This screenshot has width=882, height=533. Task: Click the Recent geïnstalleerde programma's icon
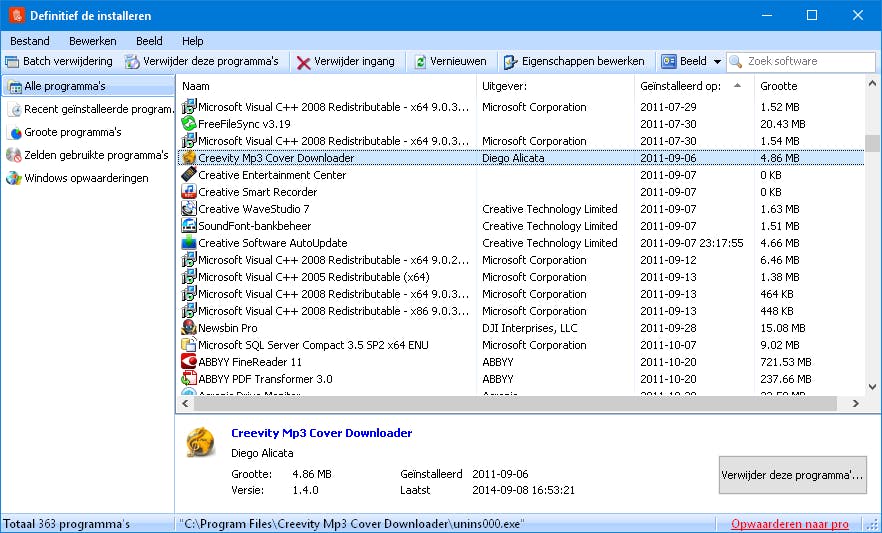click(15, 110)
